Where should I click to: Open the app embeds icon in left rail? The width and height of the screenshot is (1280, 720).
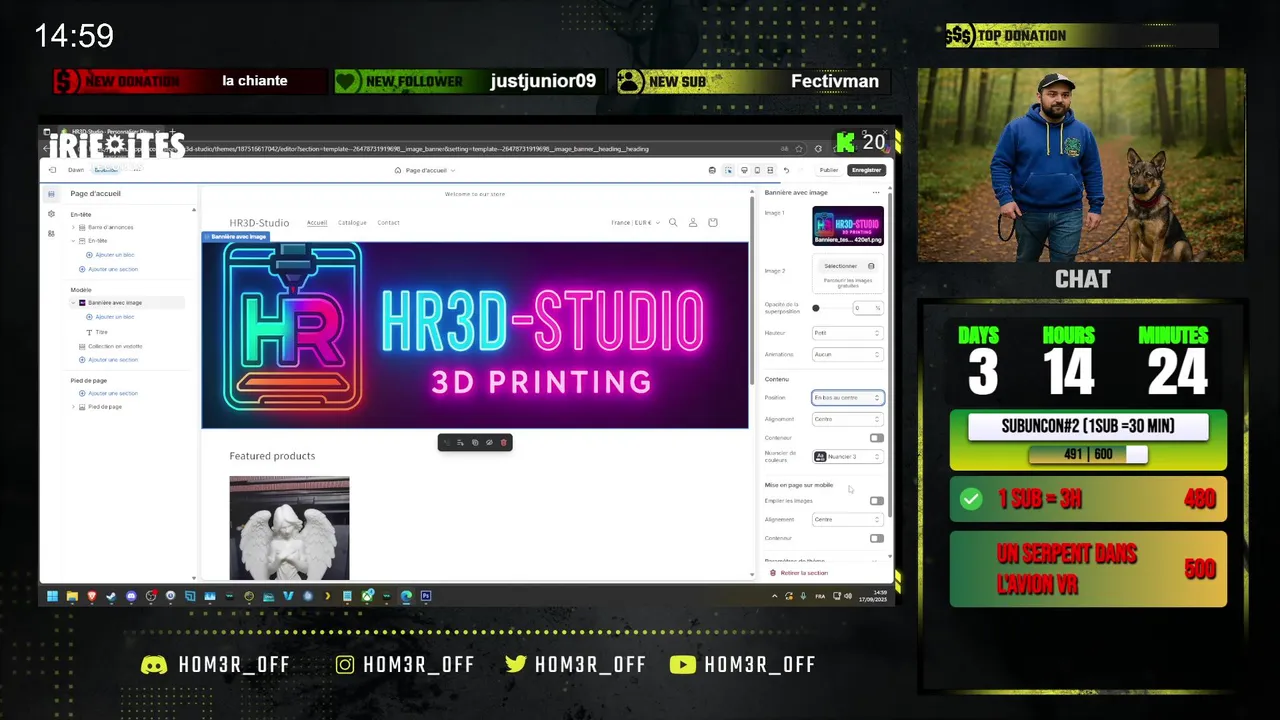click(51, 233)
